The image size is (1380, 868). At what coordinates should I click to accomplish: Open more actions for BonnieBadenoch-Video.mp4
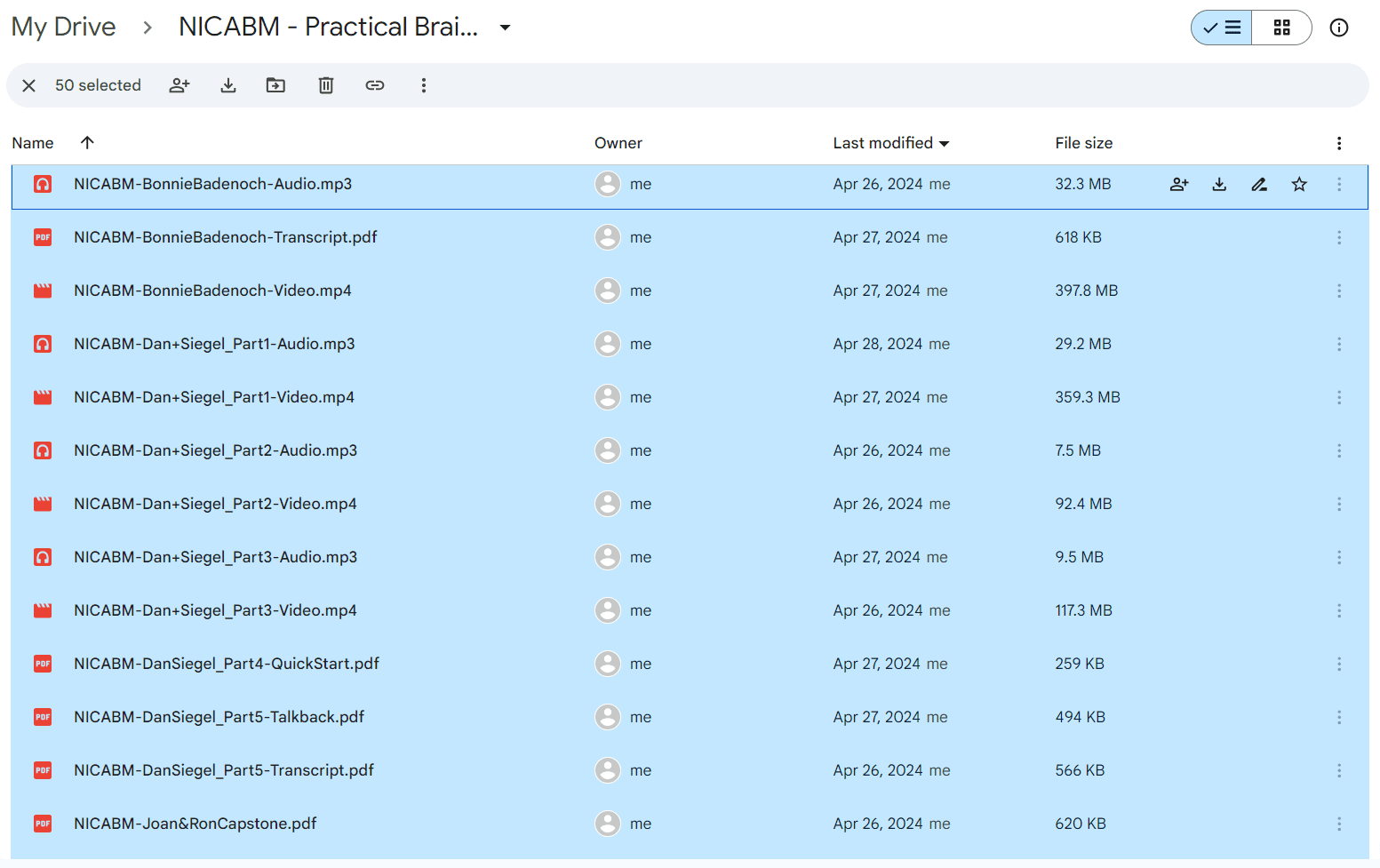pos(1339,291)
